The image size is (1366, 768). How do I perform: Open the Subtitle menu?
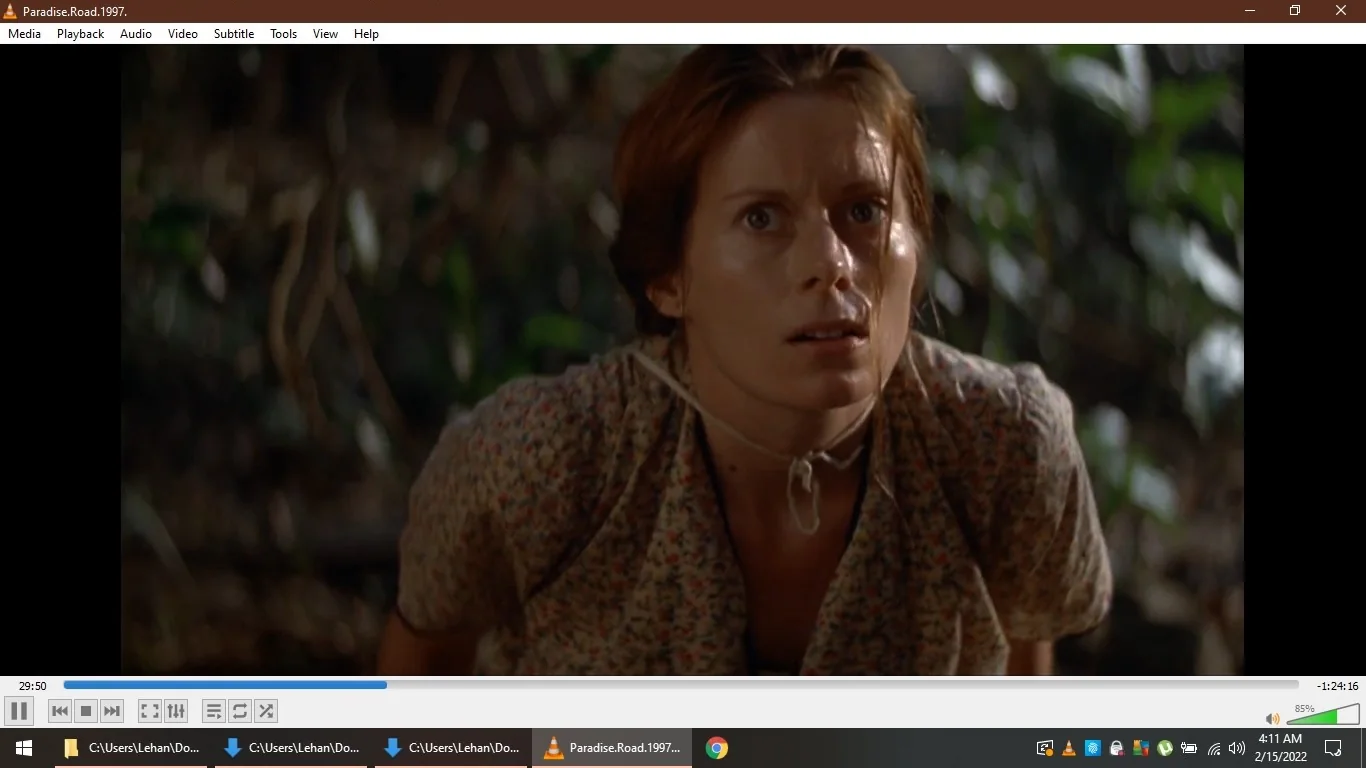[234, 34]
